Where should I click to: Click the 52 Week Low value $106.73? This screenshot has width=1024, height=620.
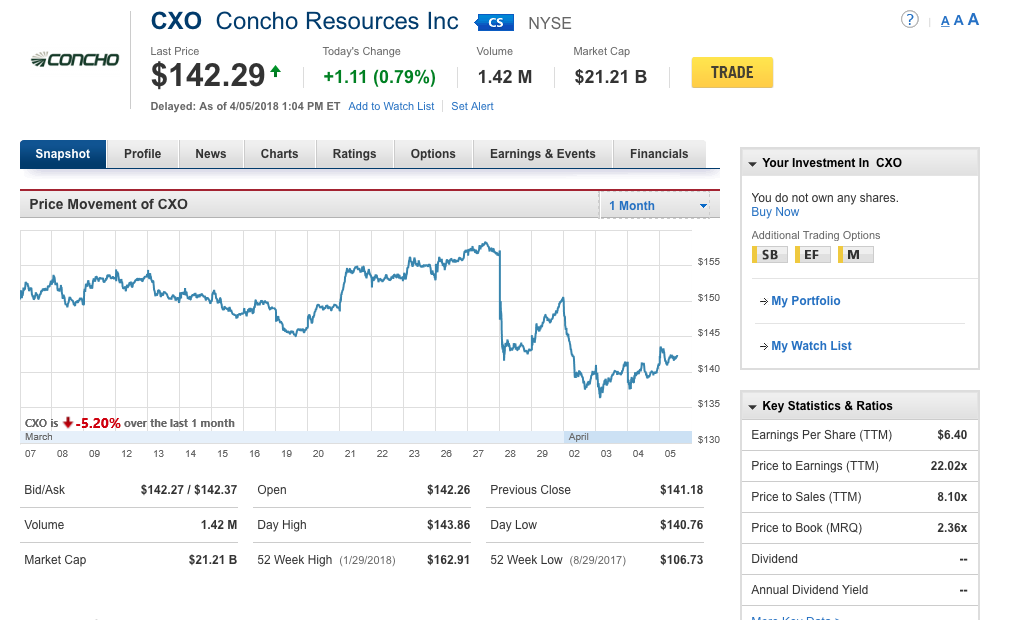click(x=681, y=560)
